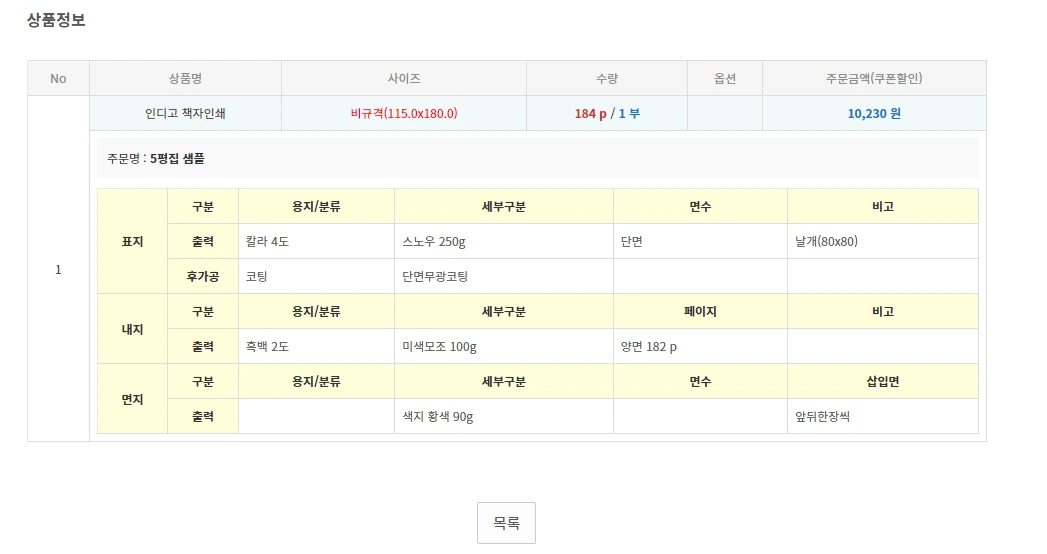Click the 면지 section label
Viewport: 1047px width, 554px height.
(132, 399)
